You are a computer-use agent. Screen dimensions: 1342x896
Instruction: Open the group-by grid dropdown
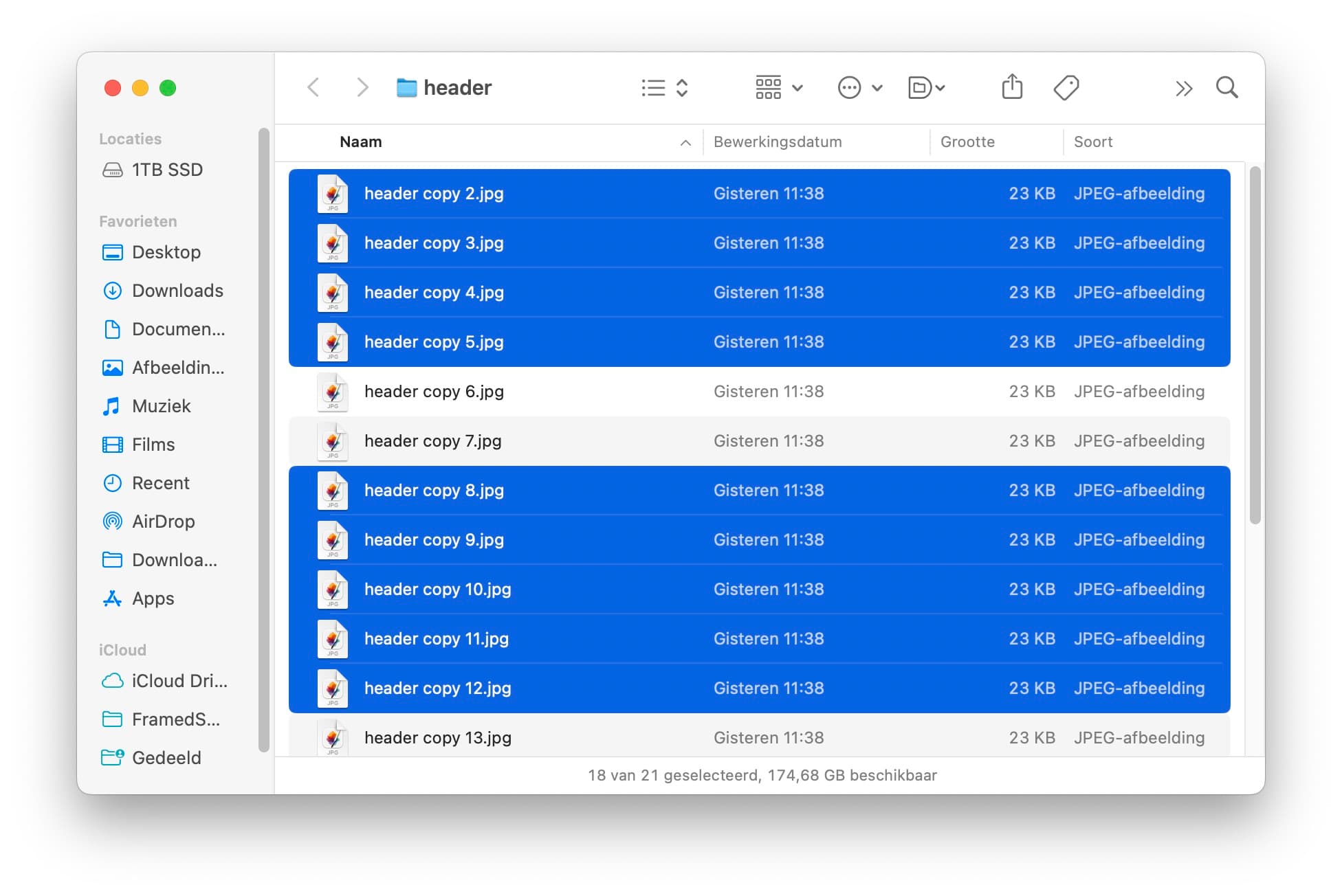779,88
